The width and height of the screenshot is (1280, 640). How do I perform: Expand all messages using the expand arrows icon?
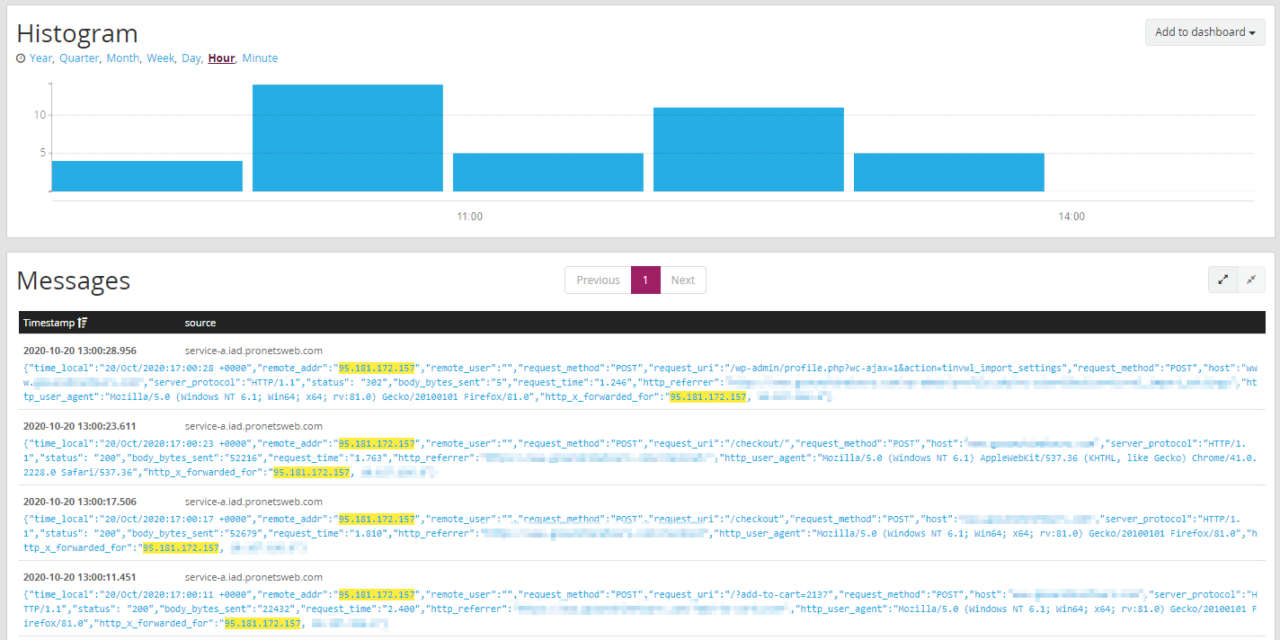(1223, 281)
